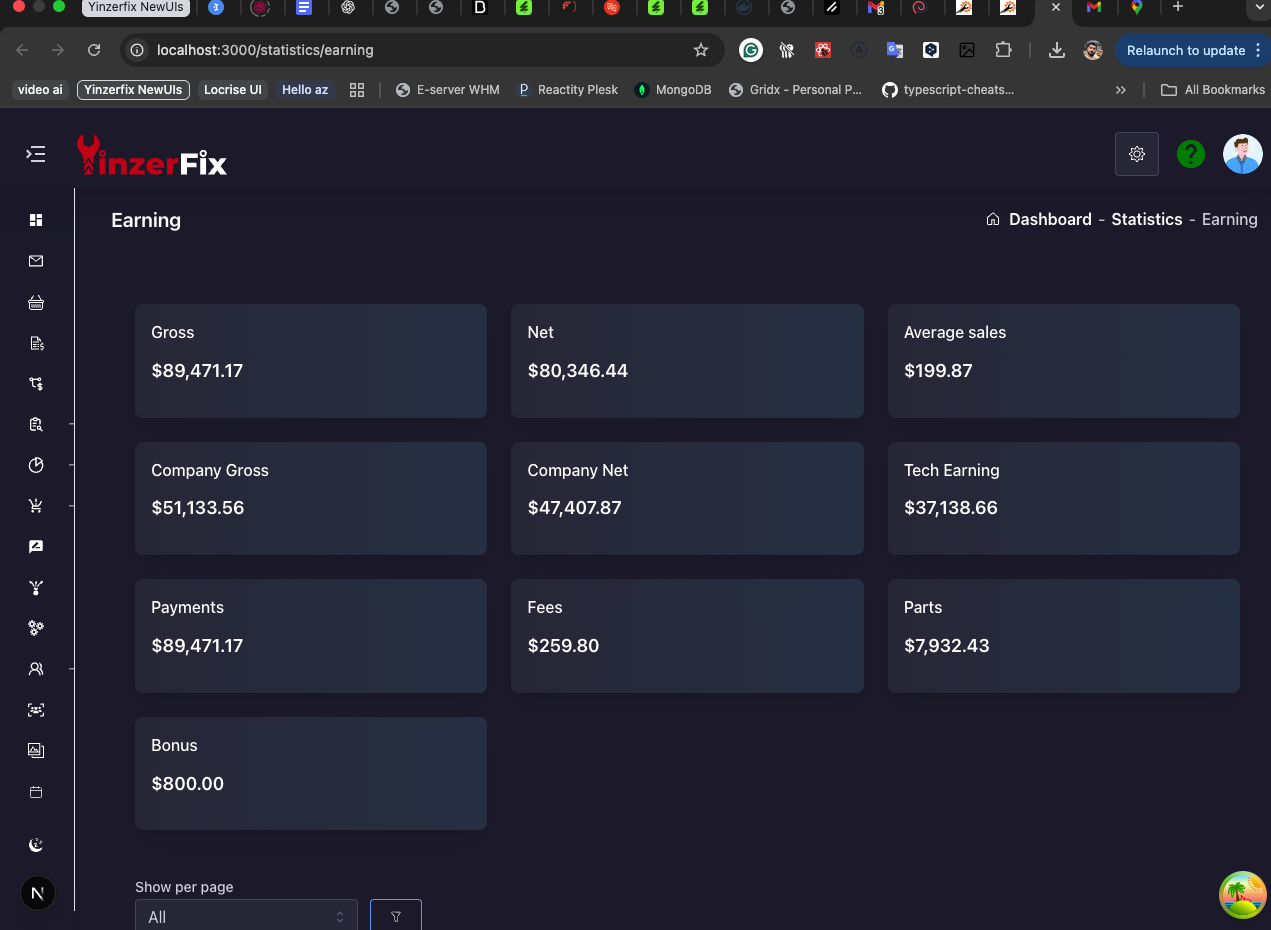Open the Show per page dropdown set to All
The height and width of the screenshot is (930, 1271).
pyautogui.click(x=245, y=915)
